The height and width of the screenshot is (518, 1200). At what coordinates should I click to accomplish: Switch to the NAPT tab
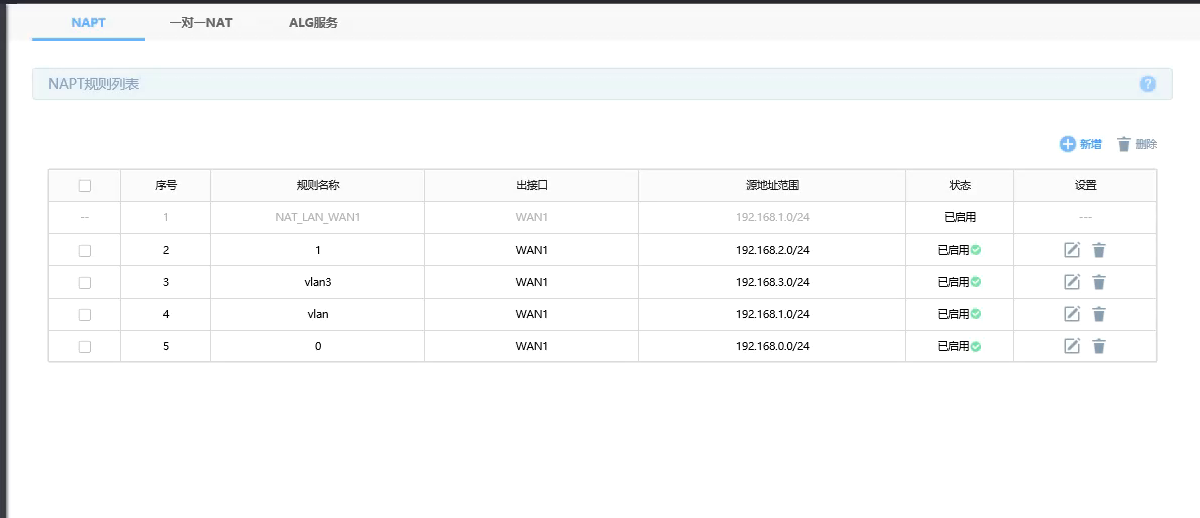click(88, 22)
